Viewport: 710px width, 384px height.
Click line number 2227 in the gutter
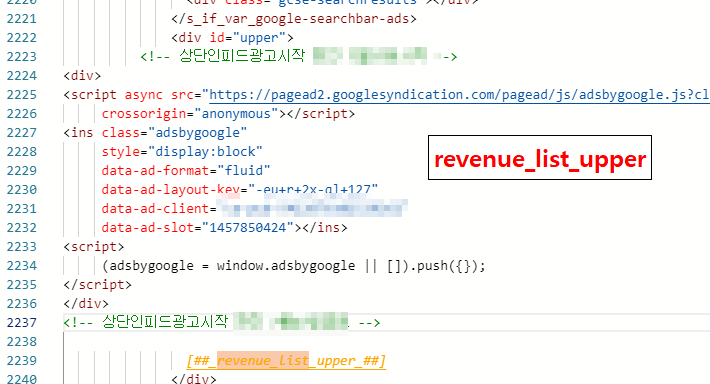(21, 133)
